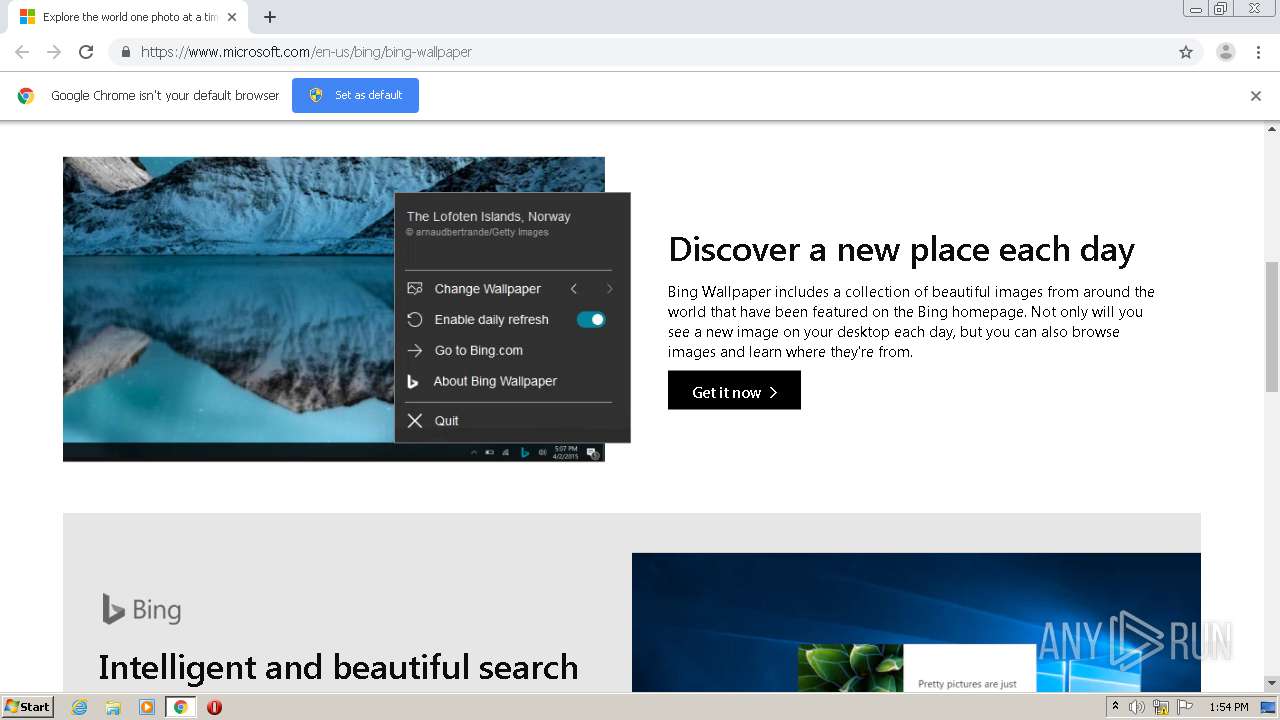Click the page vertical scrollbar thumb

[x=1272, y=326]
